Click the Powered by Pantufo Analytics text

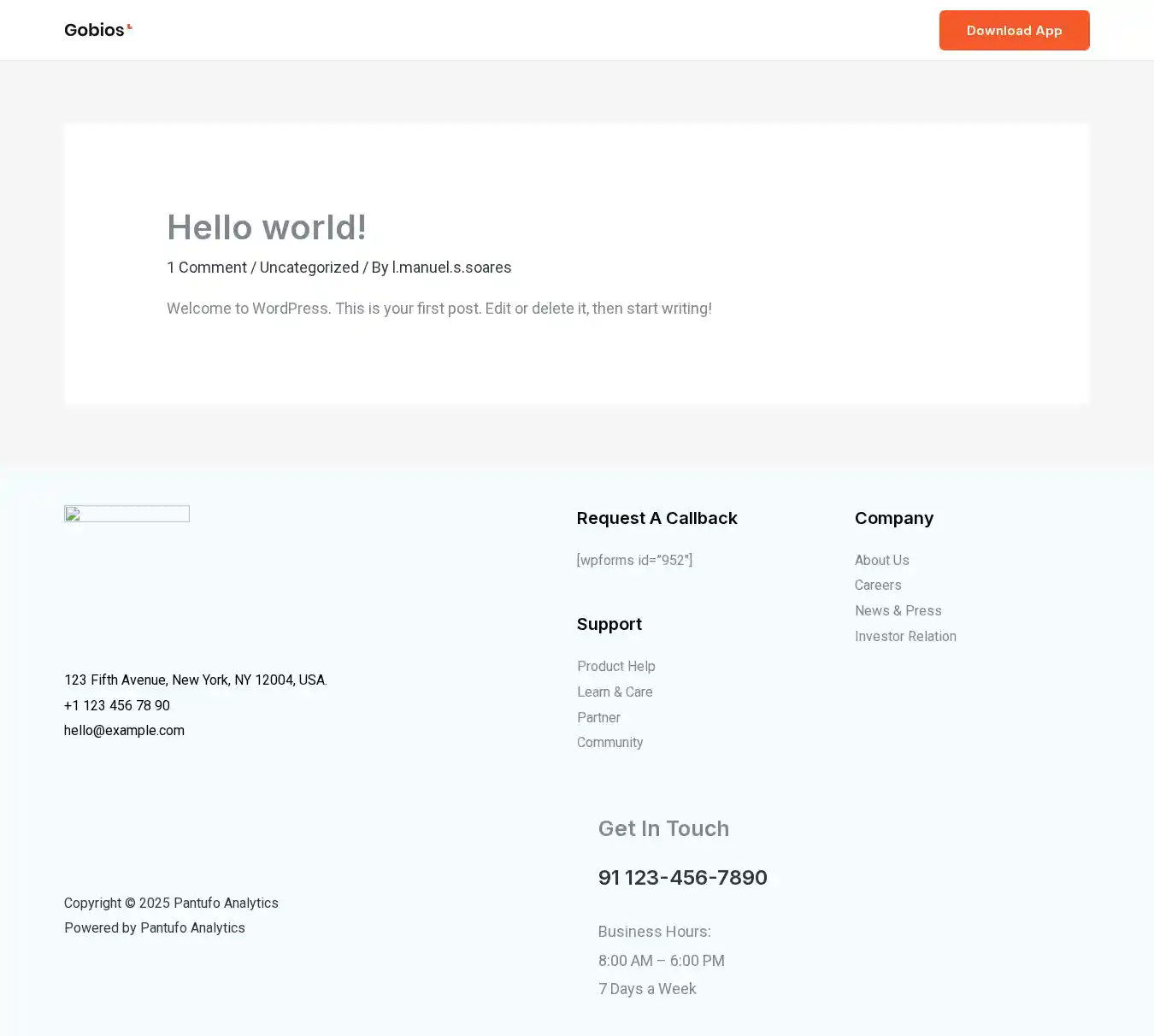click(x=154, y=928)
